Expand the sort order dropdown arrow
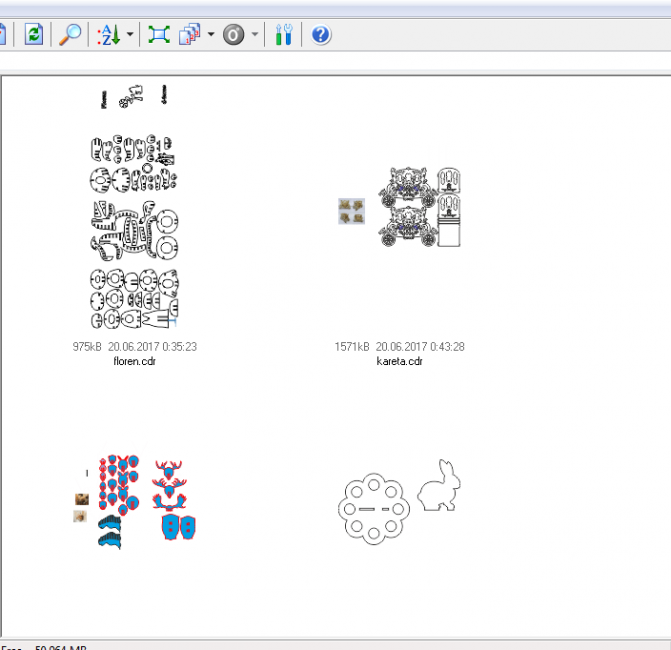671x650 pixels. (x=131, y=36)
